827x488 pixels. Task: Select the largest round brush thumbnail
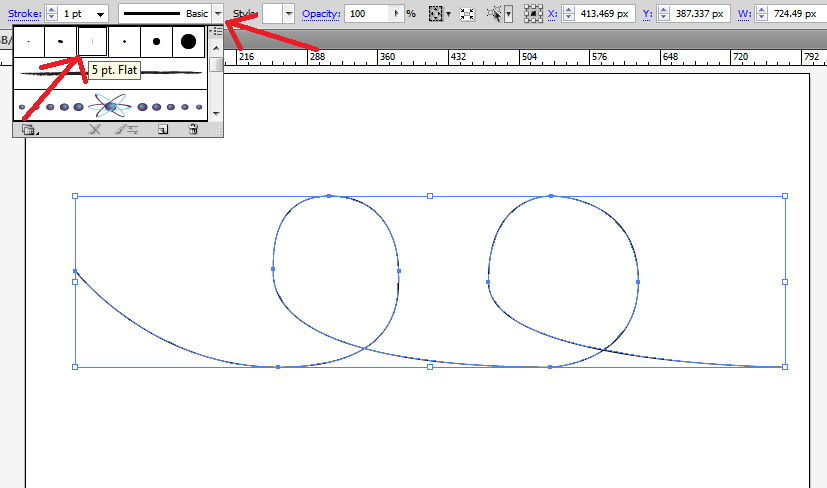tap(188, 42)
